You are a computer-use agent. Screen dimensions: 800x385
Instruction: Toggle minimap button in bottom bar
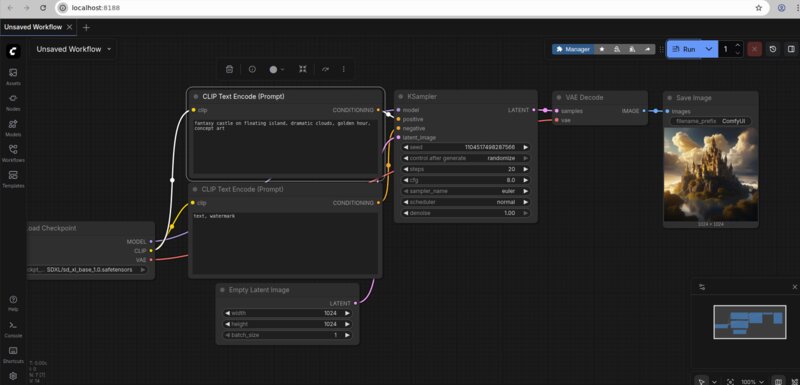click(778, 381)
